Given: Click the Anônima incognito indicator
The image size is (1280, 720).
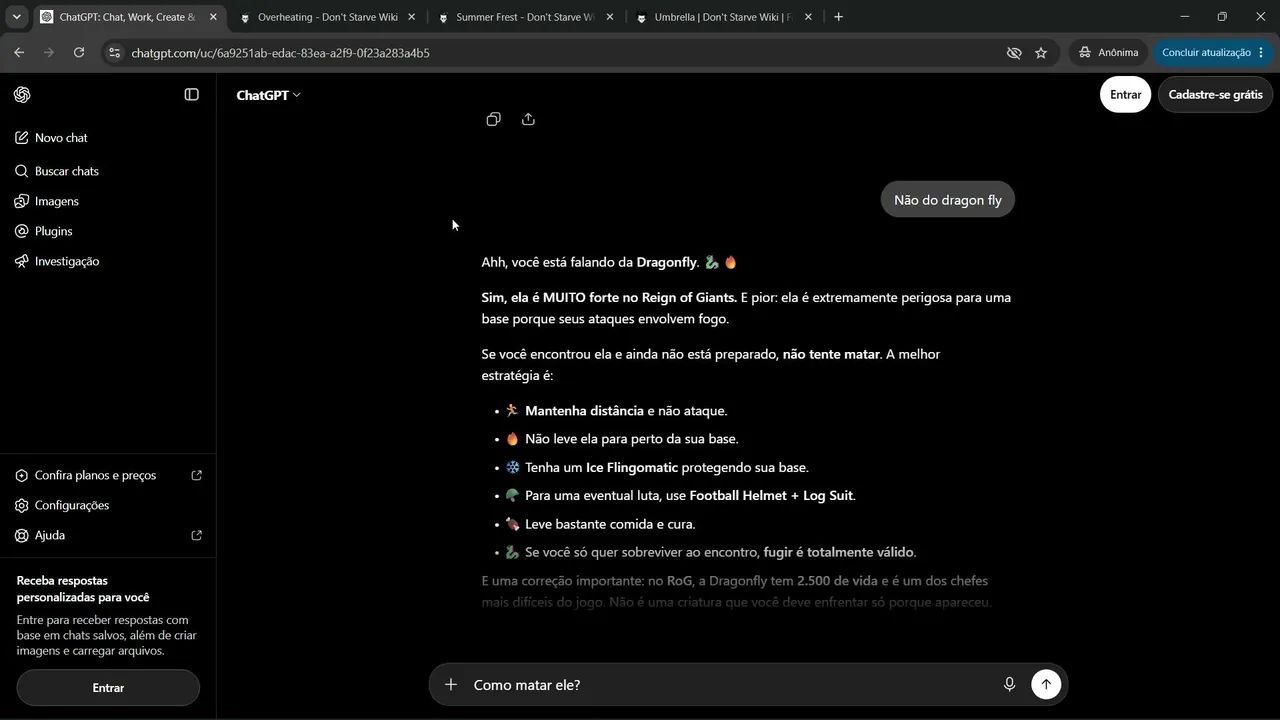Looking at the screenshot, I should tap(1108, 52).
